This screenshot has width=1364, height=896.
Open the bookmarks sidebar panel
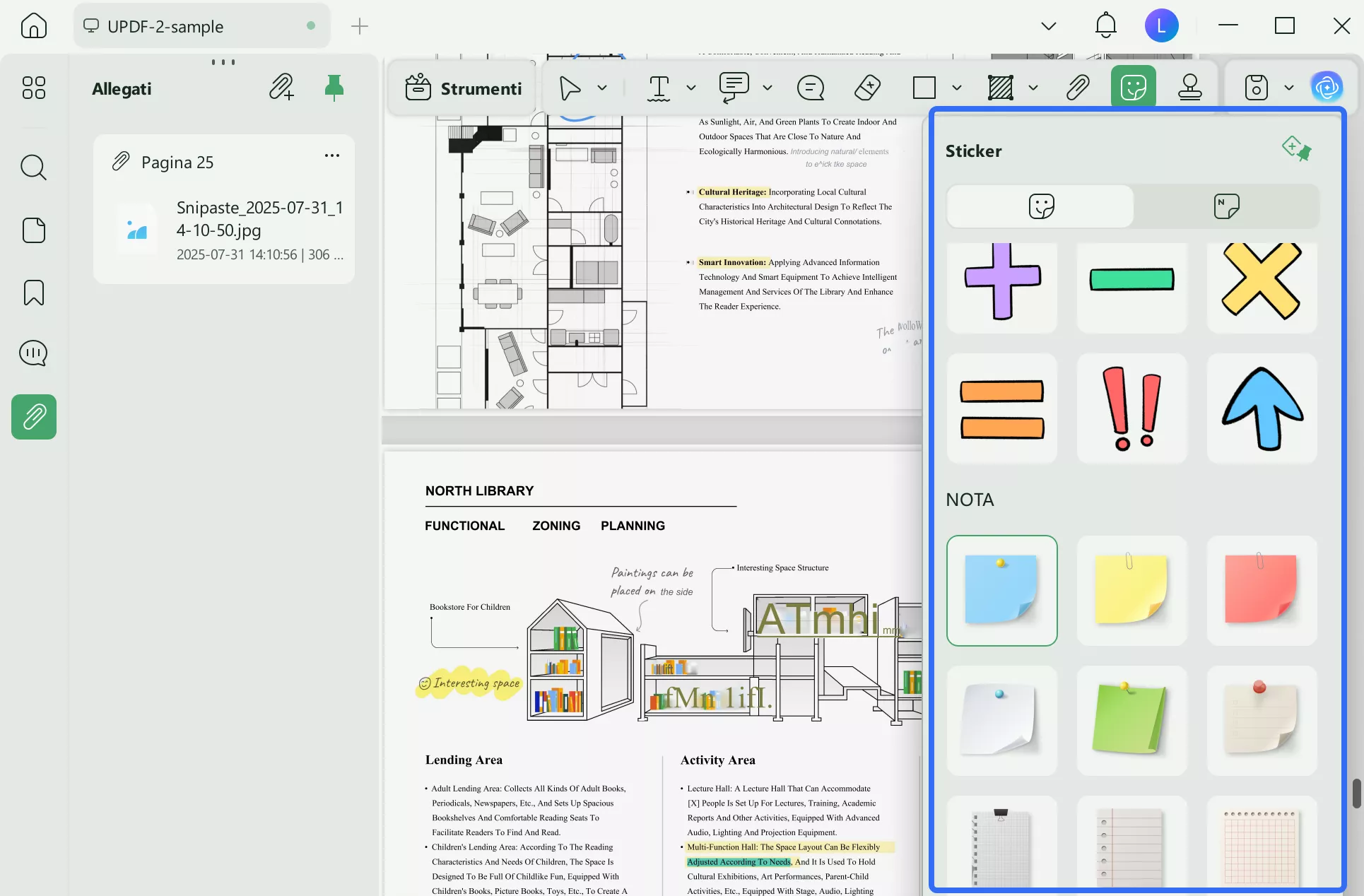click(x=33, y=293)
